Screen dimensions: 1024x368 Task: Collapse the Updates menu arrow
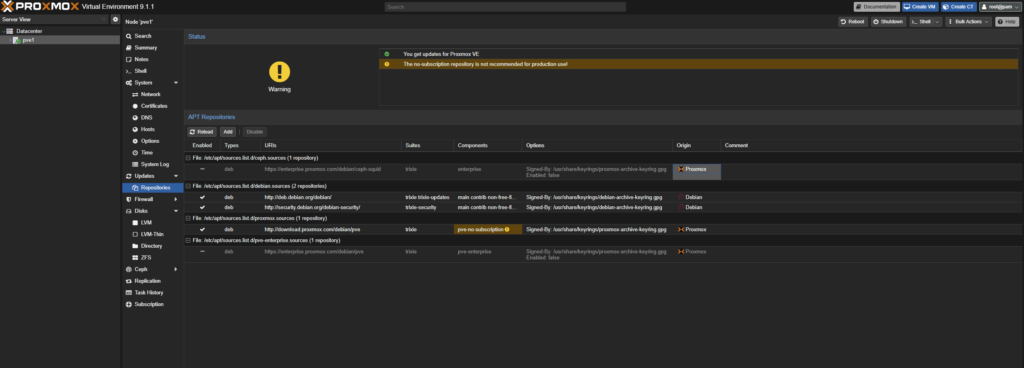pos(176,176)
